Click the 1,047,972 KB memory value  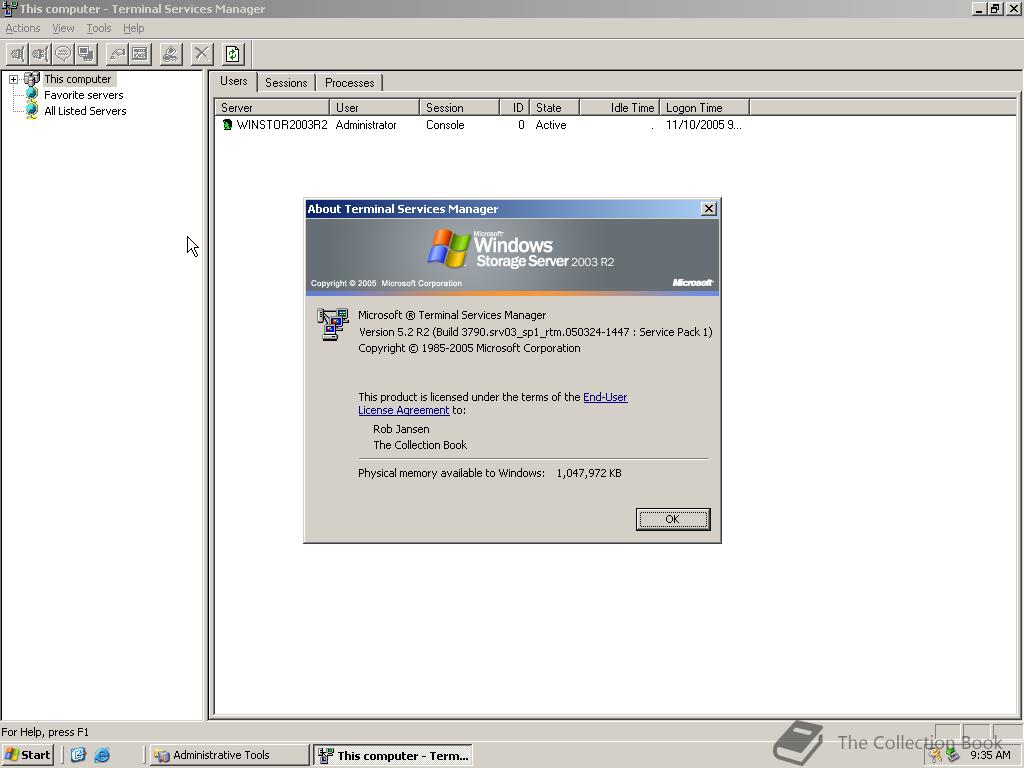click(x=588, y=473)
